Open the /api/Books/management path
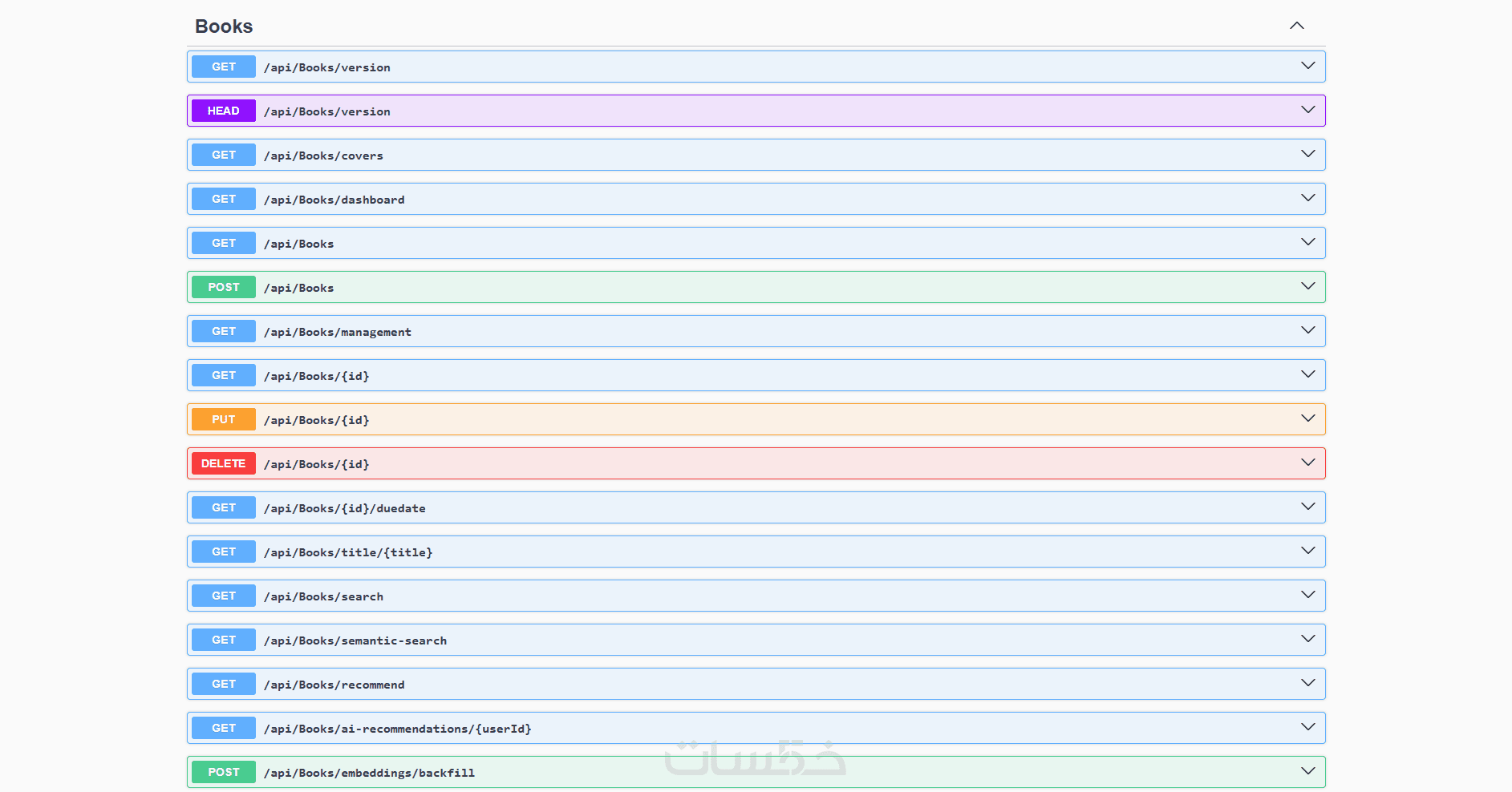 point(338,332)
